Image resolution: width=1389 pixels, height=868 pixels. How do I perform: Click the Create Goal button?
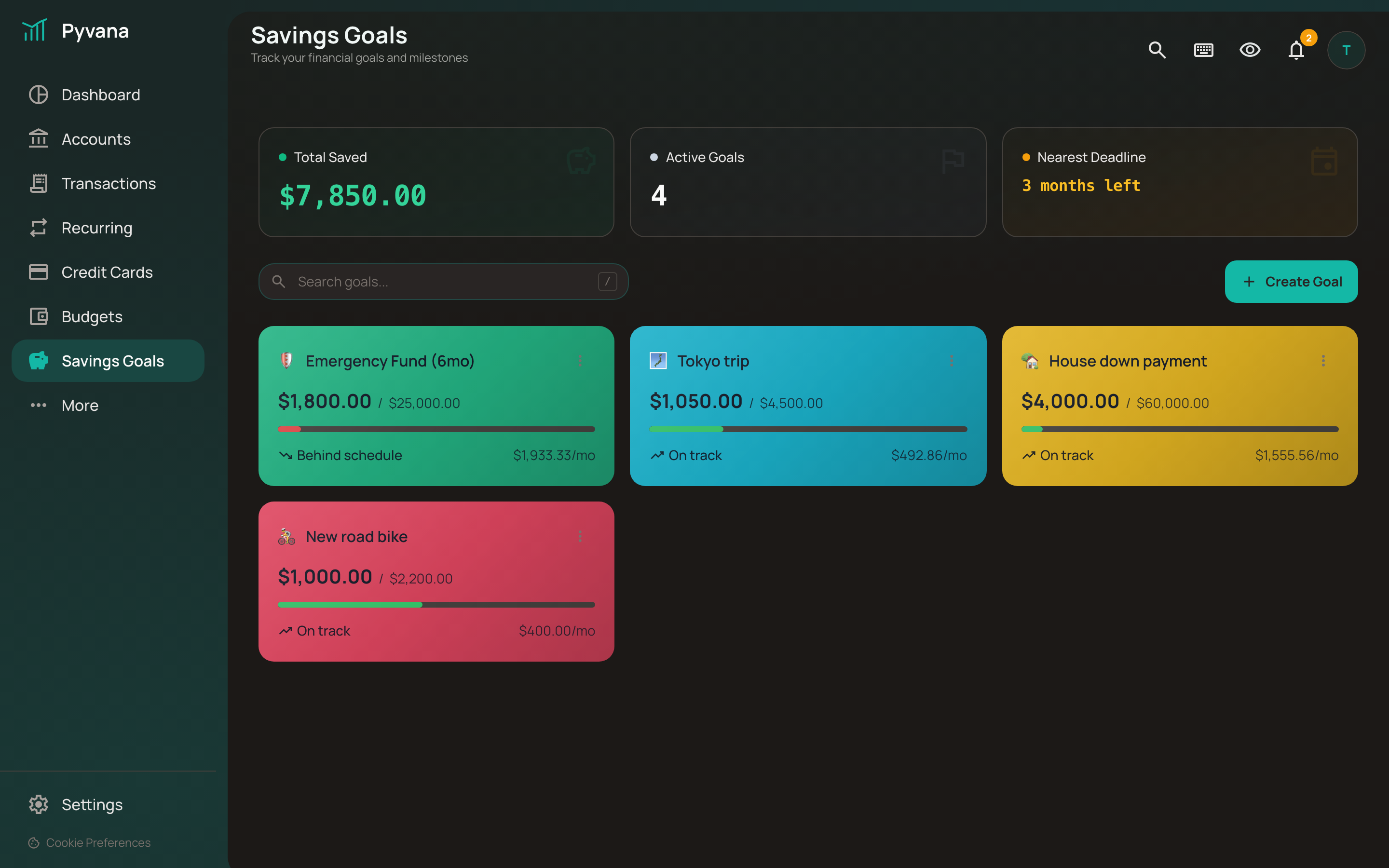[x=1291, y=281]
